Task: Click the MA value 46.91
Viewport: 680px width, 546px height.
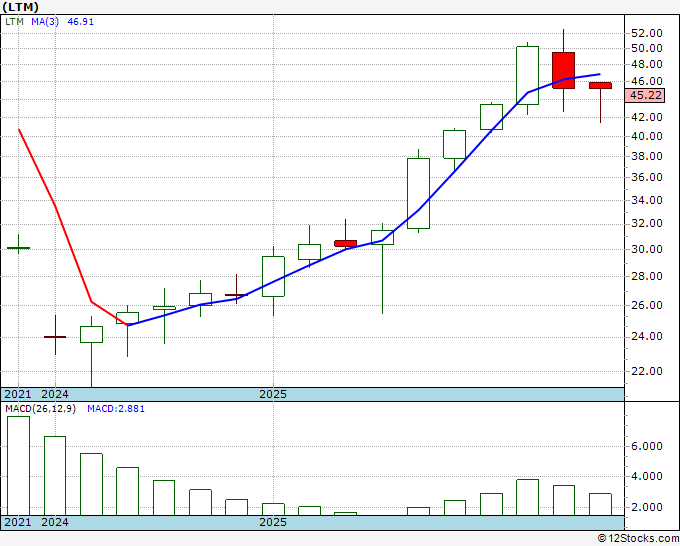Action: 78,21
